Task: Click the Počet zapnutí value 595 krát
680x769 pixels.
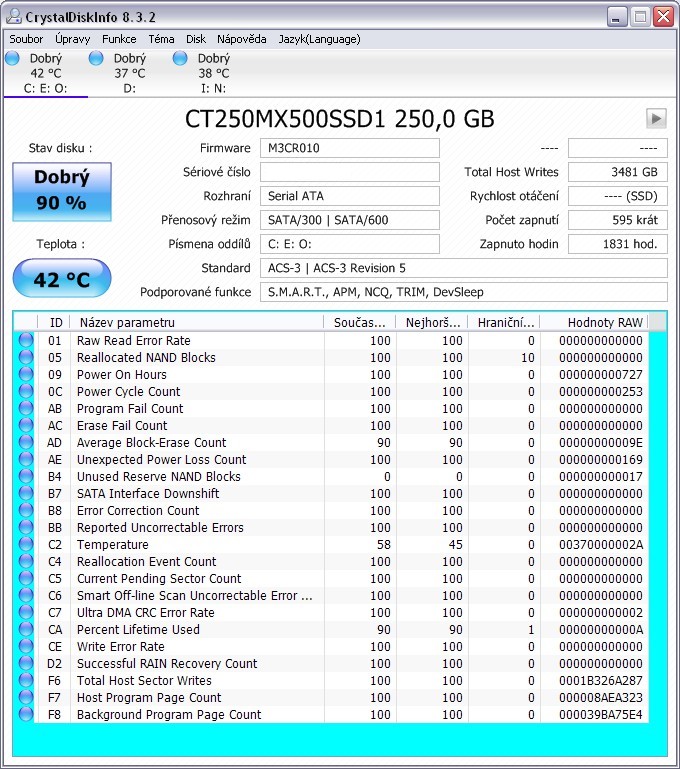Action: point(618,220)
